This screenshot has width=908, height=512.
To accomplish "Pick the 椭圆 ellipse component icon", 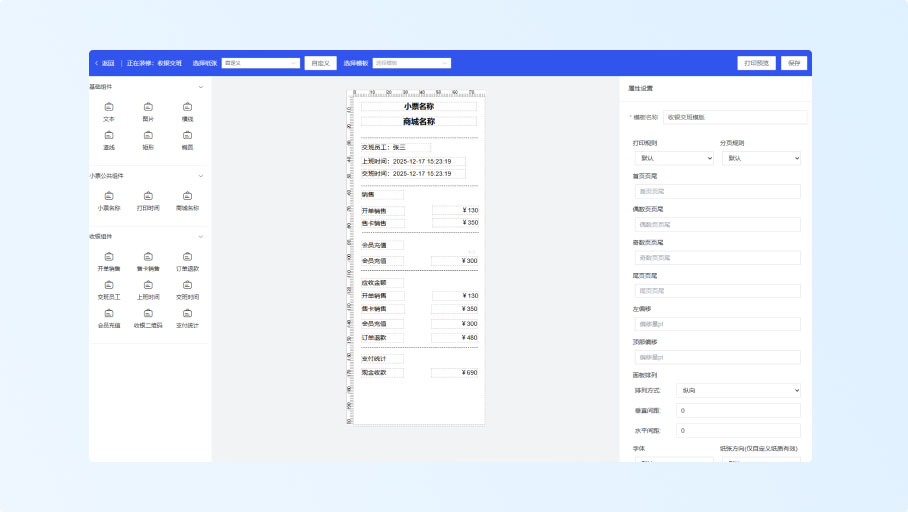I will 187,135.
